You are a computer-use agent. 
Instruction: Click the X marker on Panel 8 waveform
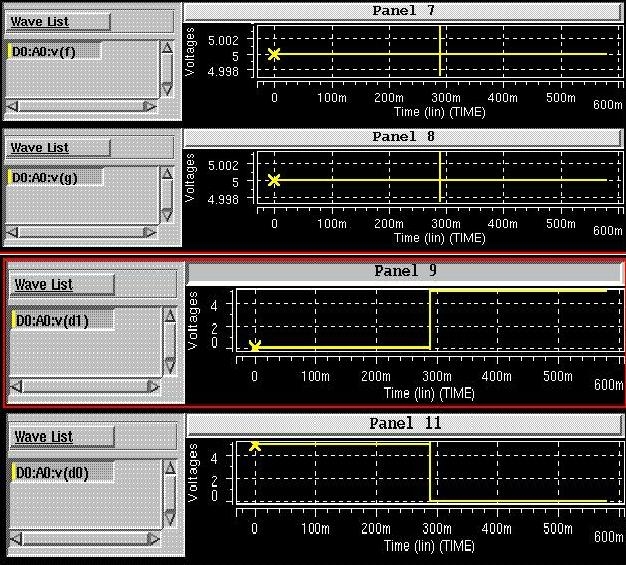click(x=274, y=180)
